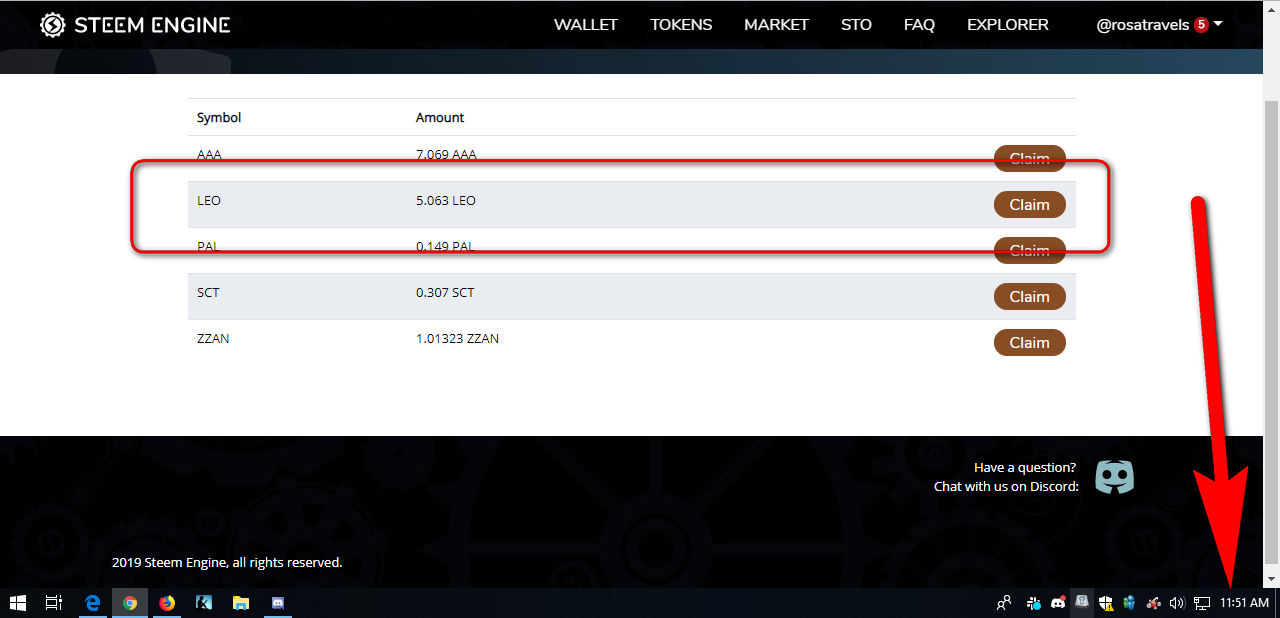
Task: Open the volume speaker control
Action: (1177, 603)
